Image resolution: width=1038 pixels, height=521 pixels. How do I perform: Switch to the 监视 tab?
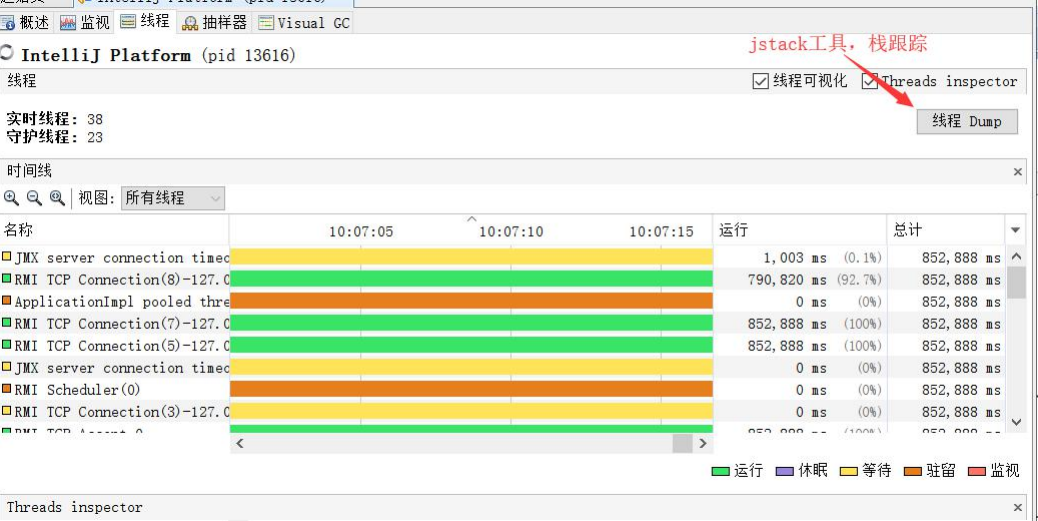coord(85,23)
